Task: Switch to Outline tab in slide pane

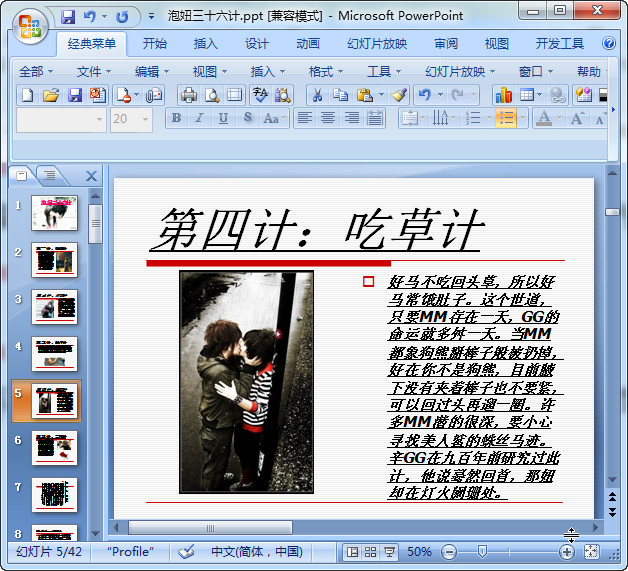Action: [50, 175]
